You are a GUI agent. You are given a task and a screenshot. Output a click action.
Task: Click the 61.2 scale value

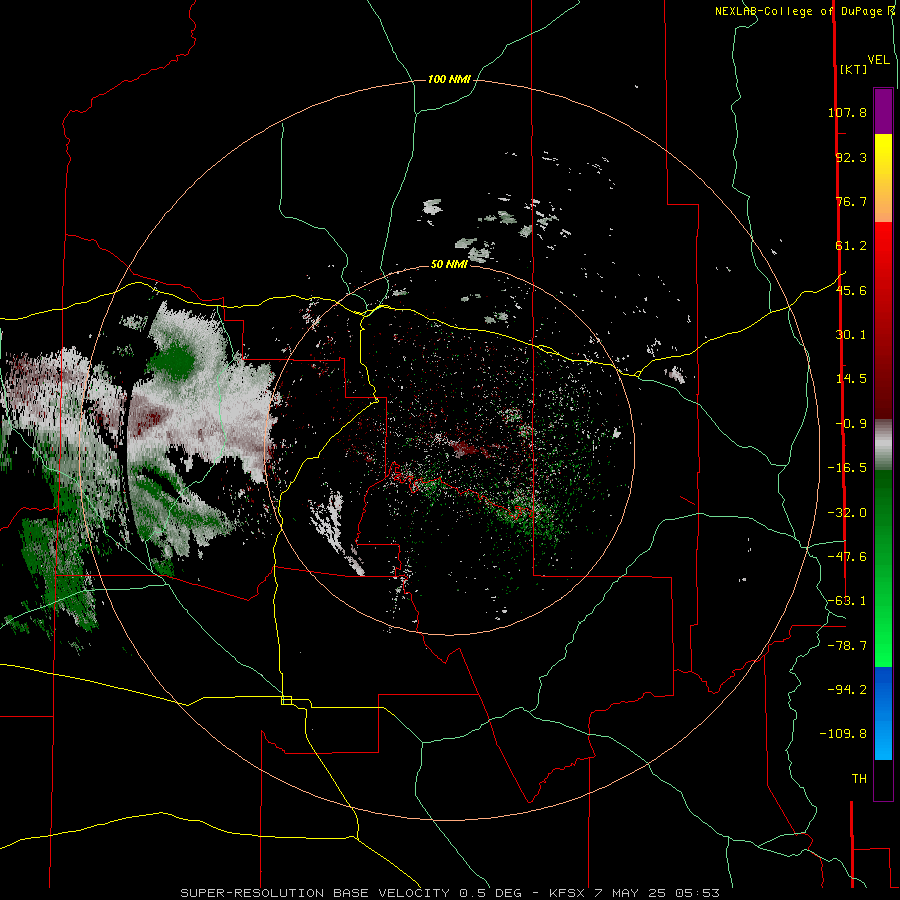(851, 246)
